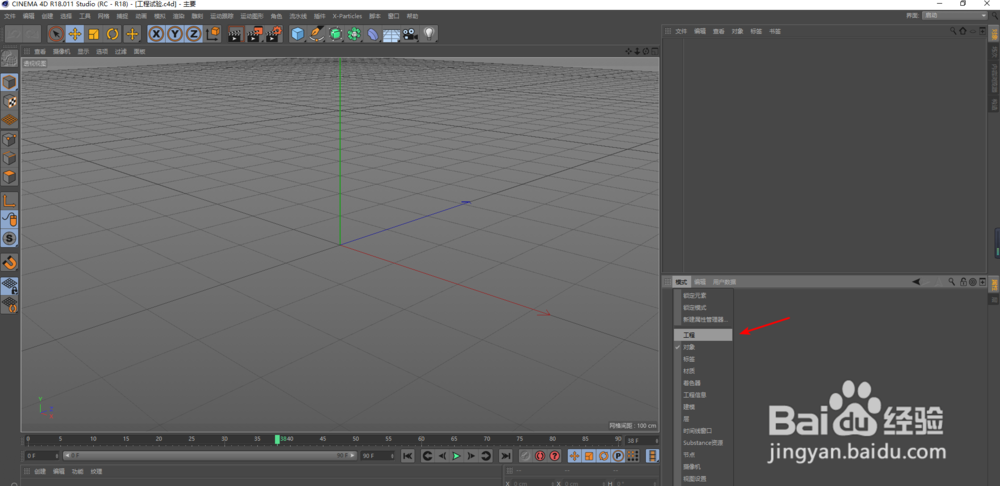
Task: Select points mode in left sidebar
Action: pos(10,140)
